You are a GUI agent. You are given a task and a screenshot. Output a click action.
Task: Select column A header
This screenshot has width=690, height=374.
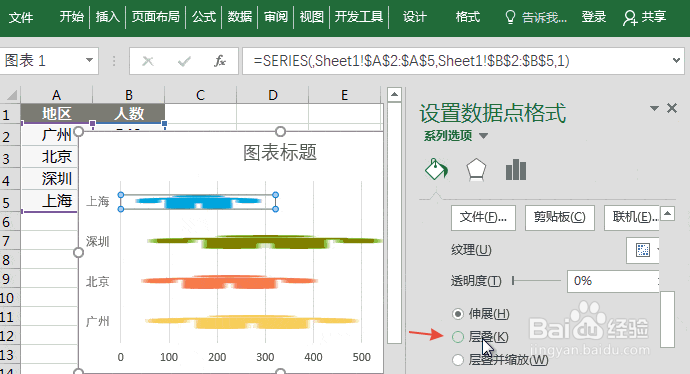pyautogui.click(x=56, y=95)
